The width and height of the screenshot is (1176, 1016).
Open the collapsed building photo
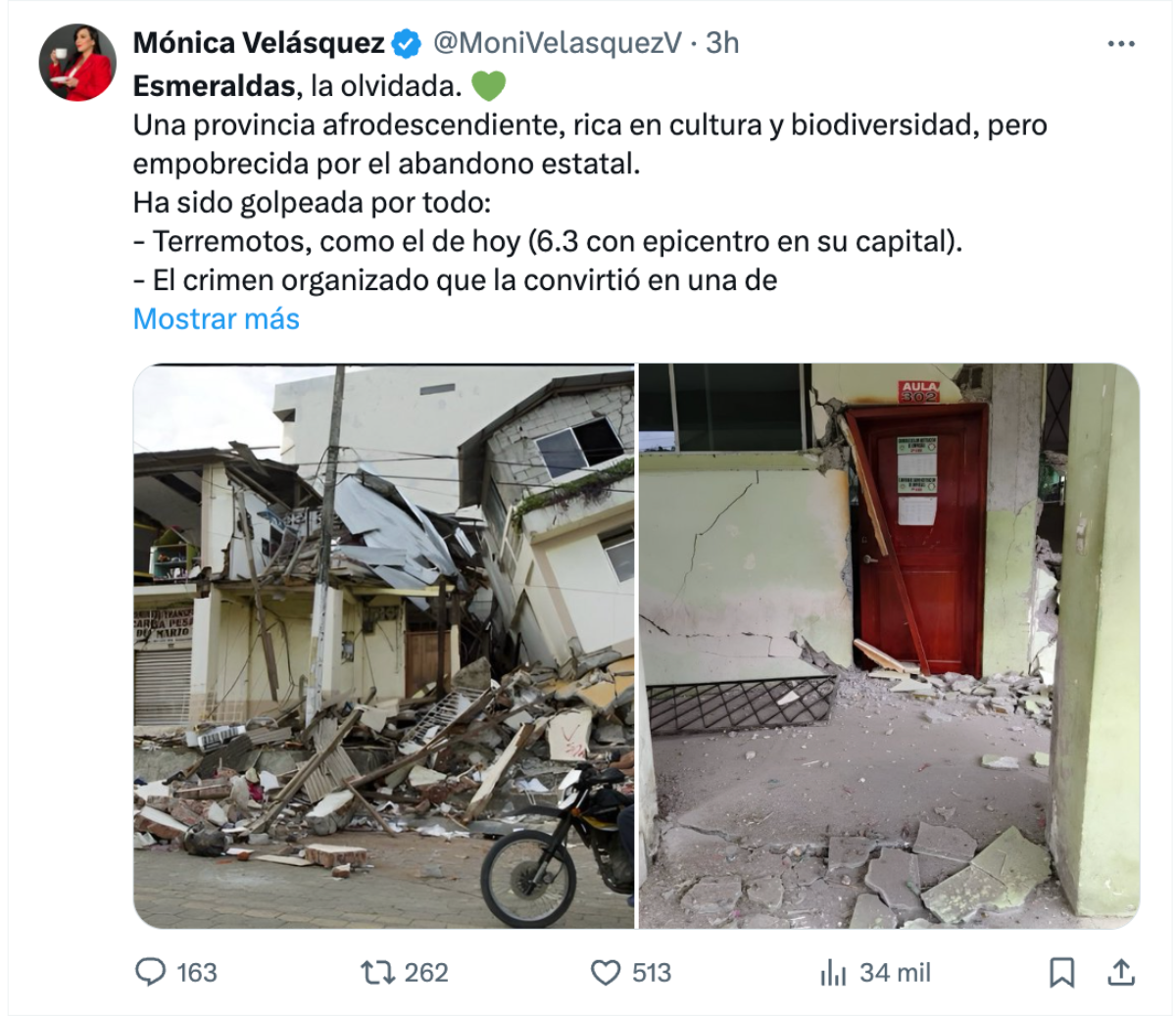pyautogui.click(x=384, y=646)
